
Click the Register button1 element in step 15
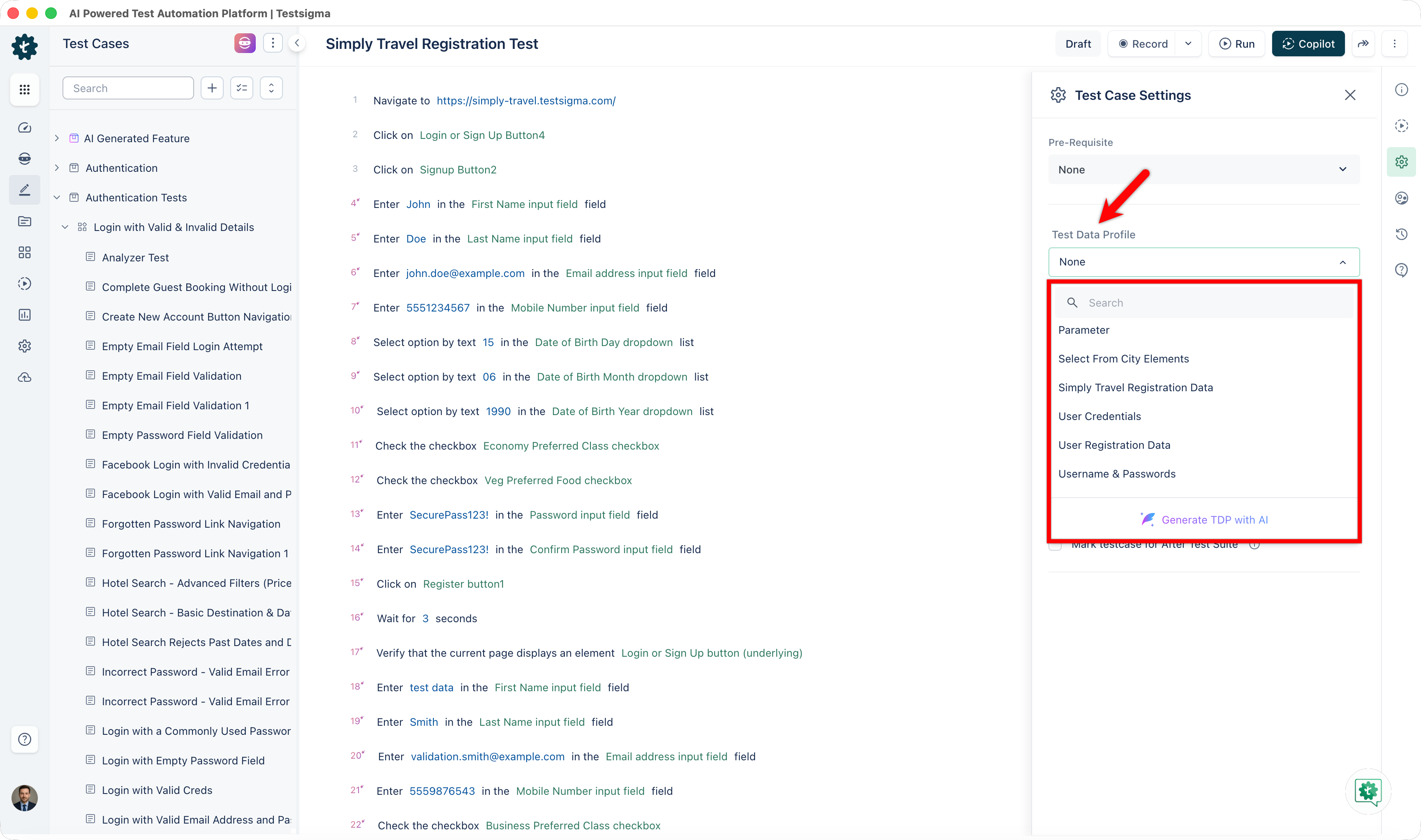pyautogui.click(x=463, y=584)
